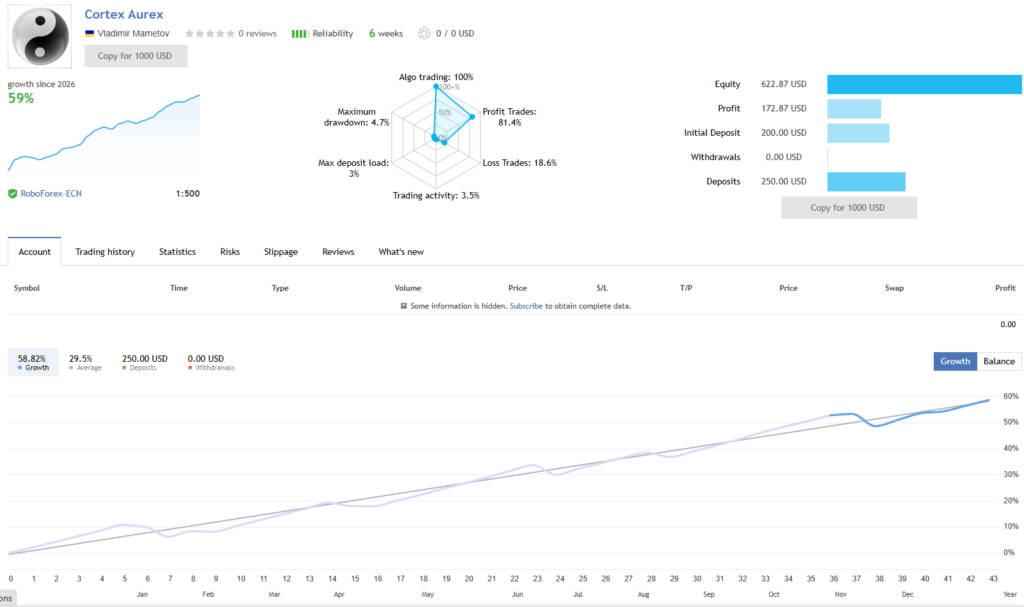Click top Copy for 1000 USD button
This screenshot has height=607, width=1024.
[x=135, y=56]
